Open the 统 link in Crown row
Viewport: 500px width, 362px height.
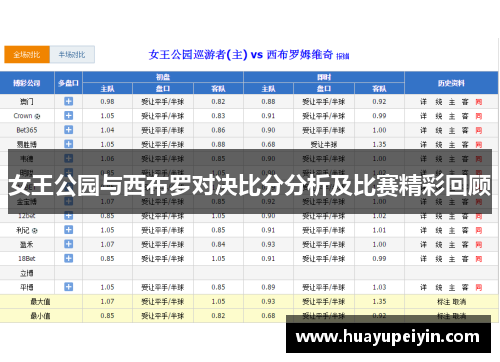[439, 116]
